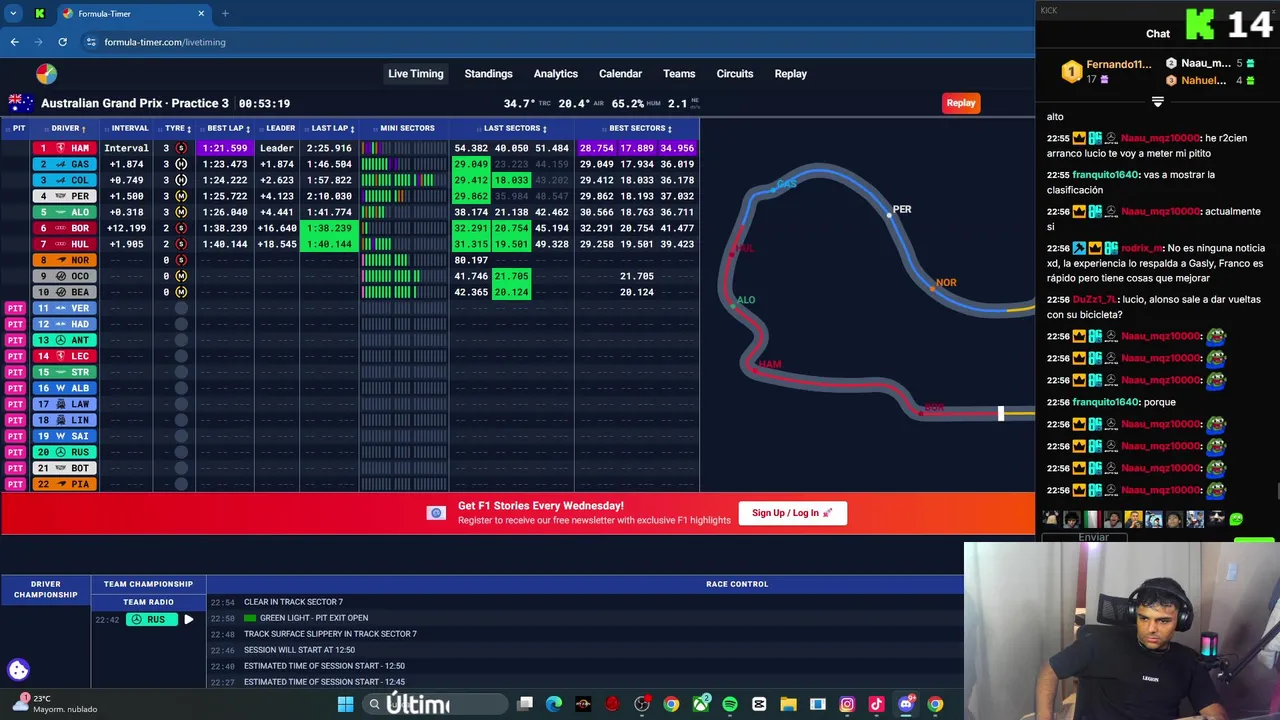Click the Formula-Timer logo icon
Viewport: 1280px width, 720px height.
click(46, 74)
